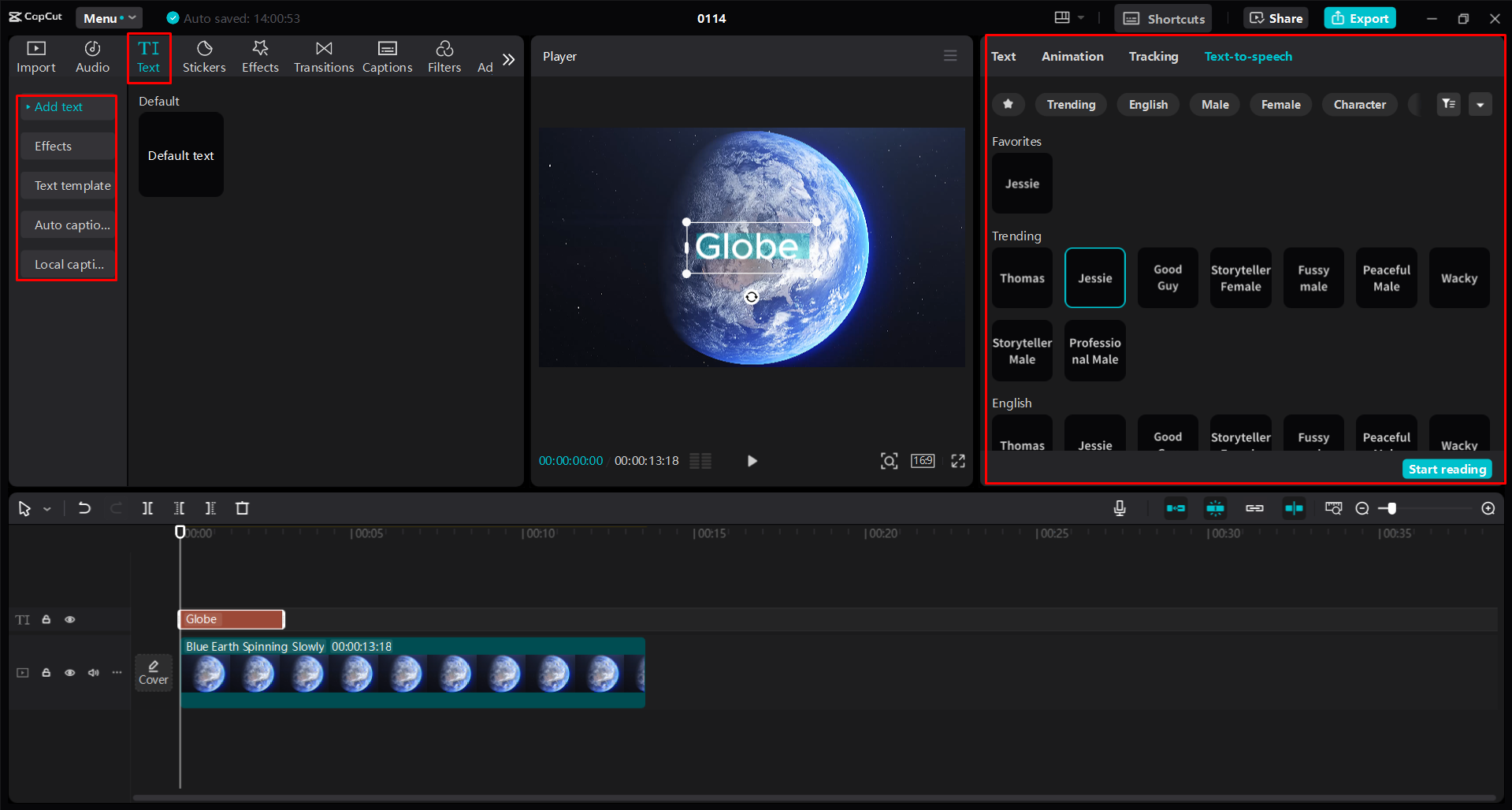
Task: Select the Import panel icon
Action: (x=35, y=56)
